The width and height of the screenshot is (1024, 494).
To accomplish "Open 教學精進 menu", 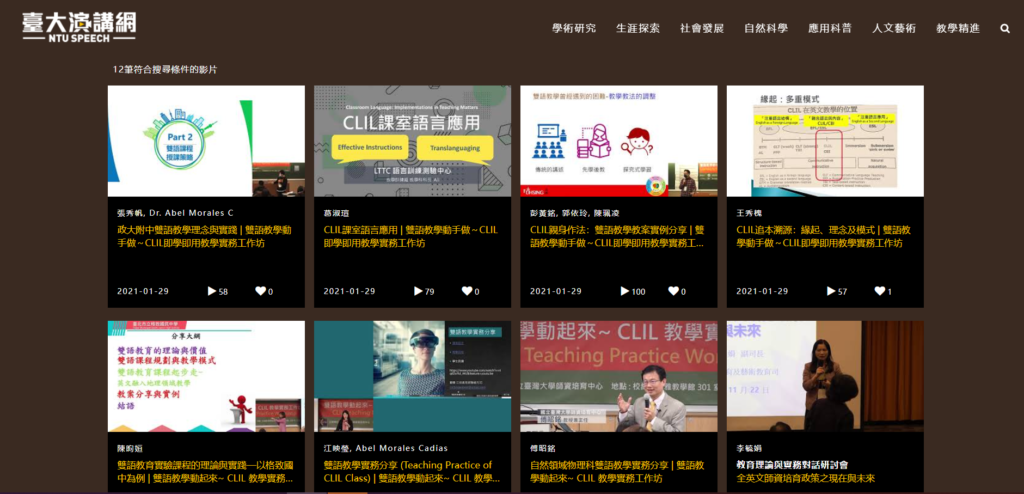I will [x=958, y=29].
